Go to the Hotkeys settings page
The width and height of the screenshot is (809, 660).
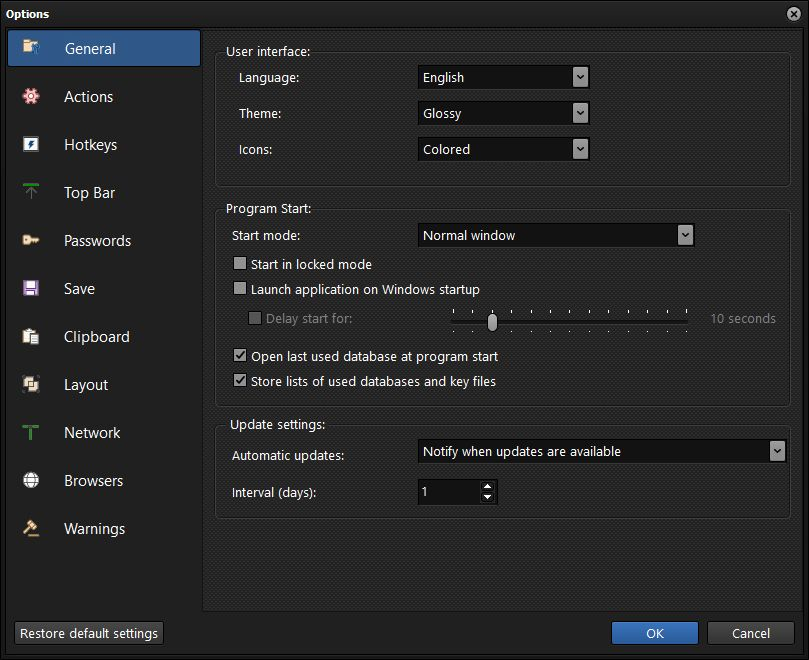coord(104,144)
